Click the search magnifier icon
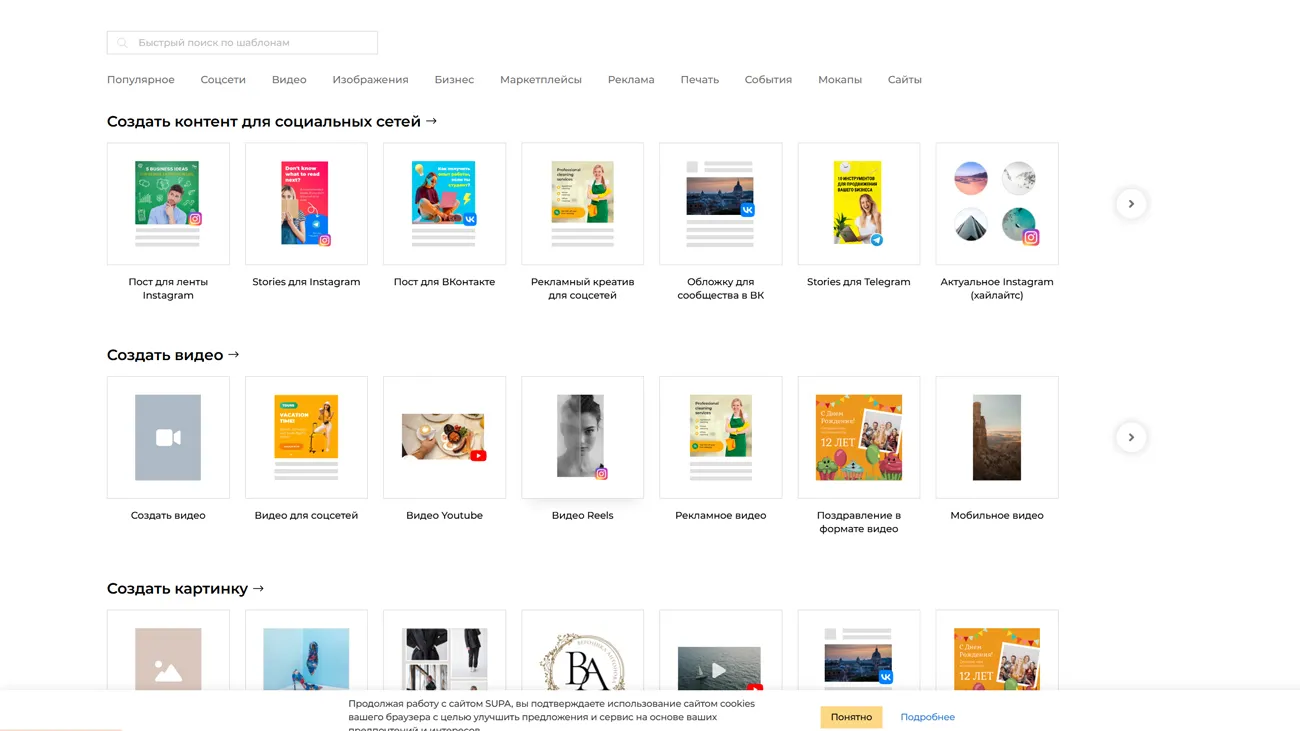The width and height of the screenshot is (1300, 731). [122, 43]
